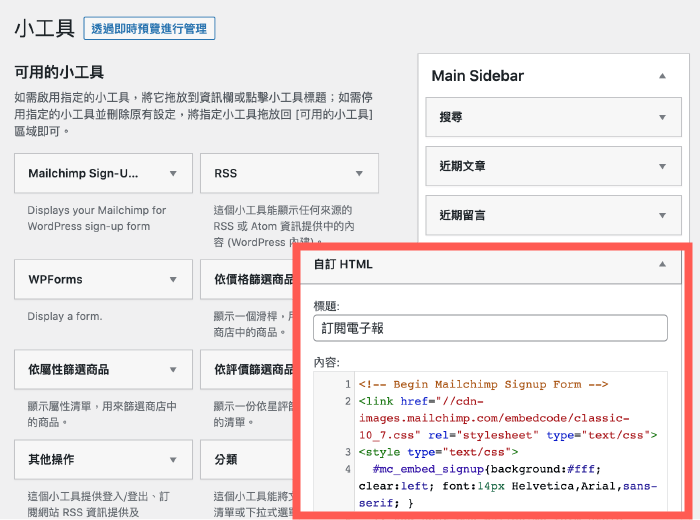Click the style type code on line 3
Viewport: 700px width, 520px height.
(438, 452)
